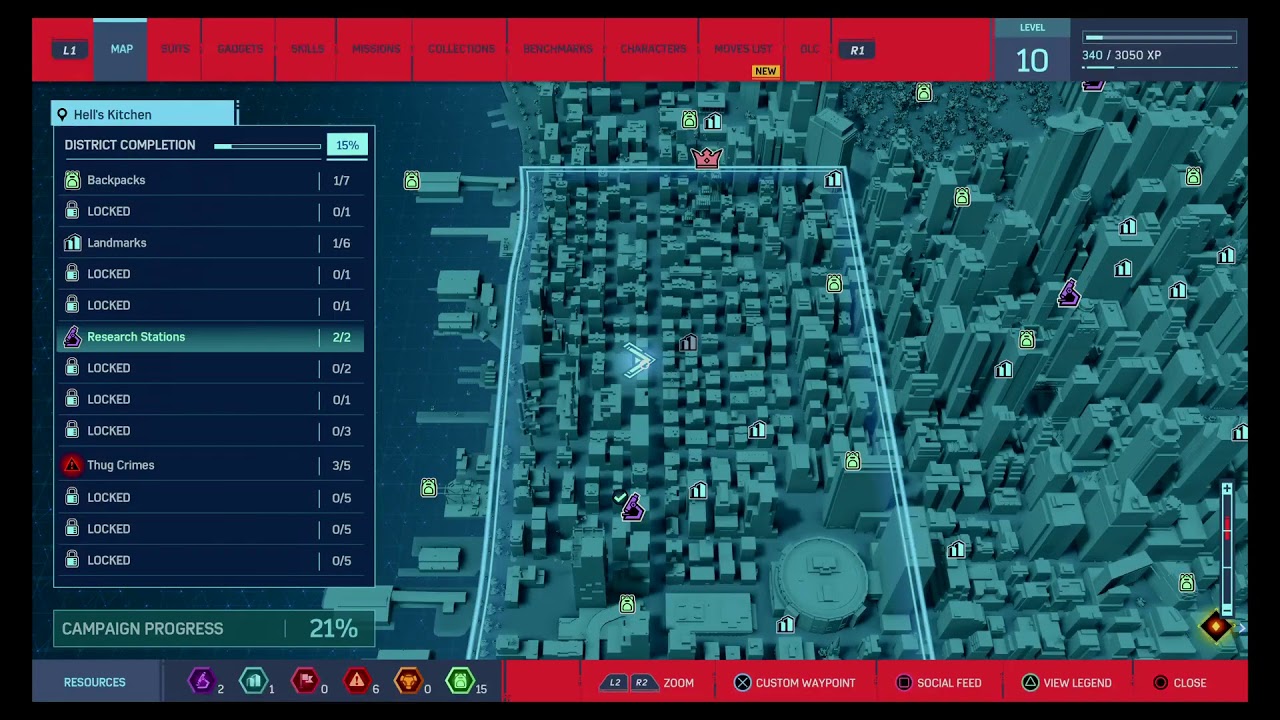Select the LOCKED row showing 0/2
This screenshot has width=1280, height=720.
[210, 368]
